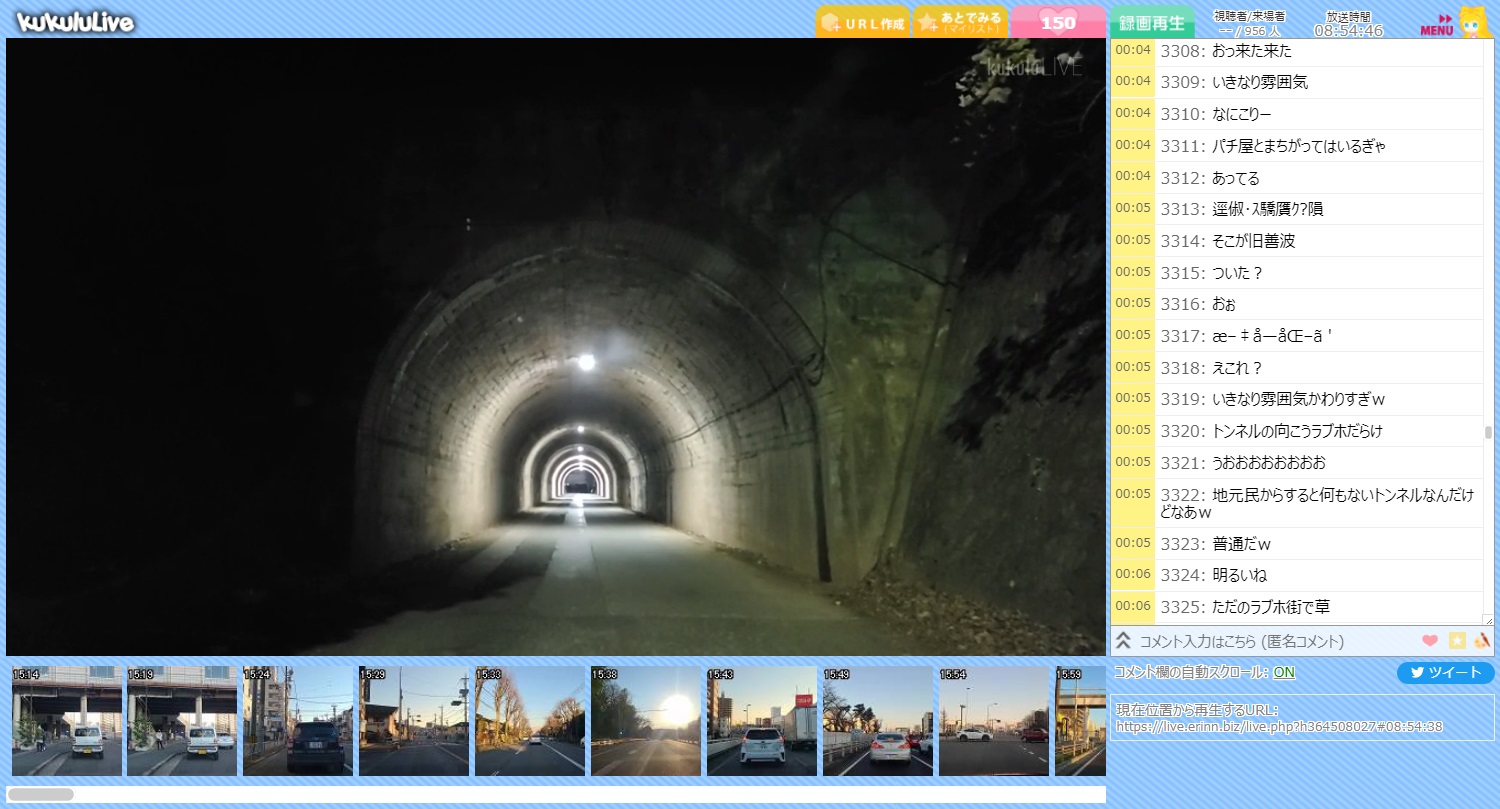This screenshot has width=1500, height=809.
Task: Open the 15:43 traffic thumbnail
Action: (762, 721)
